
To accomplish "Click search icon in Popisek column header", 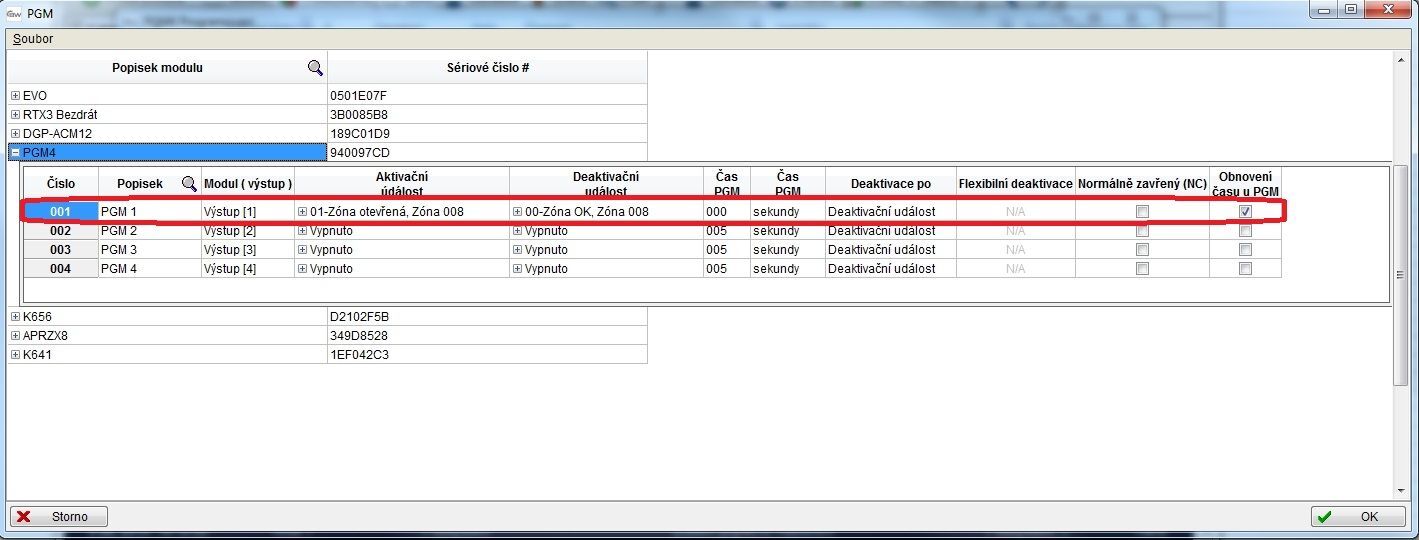I will tap(189, 184).
